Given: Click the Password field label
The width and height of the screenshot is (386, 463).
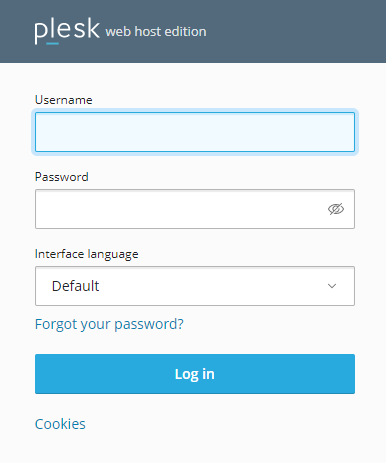Looking at the screenshot, I should (x=62, y=177).
